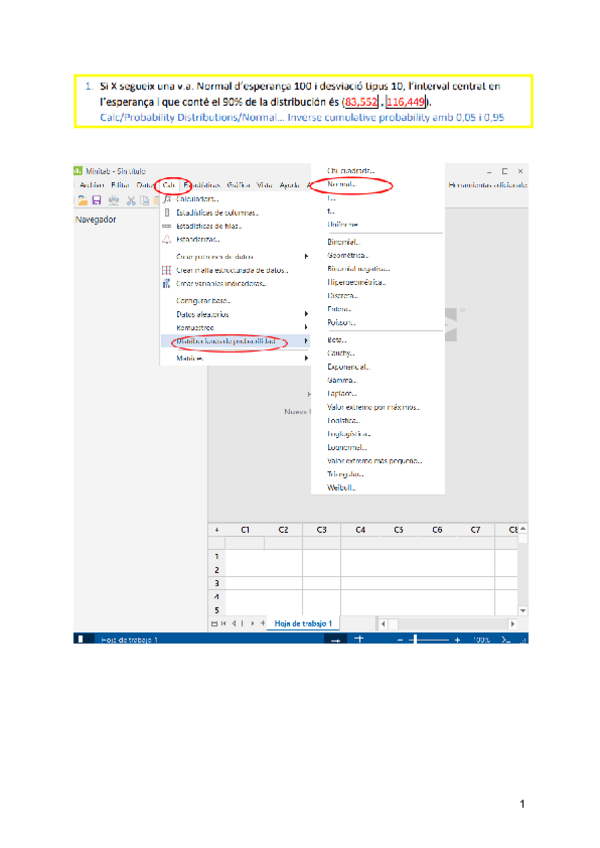Select Chi-cuadrada... distribution
This screenshot has height=848, width=600.
tap(351, 171)
